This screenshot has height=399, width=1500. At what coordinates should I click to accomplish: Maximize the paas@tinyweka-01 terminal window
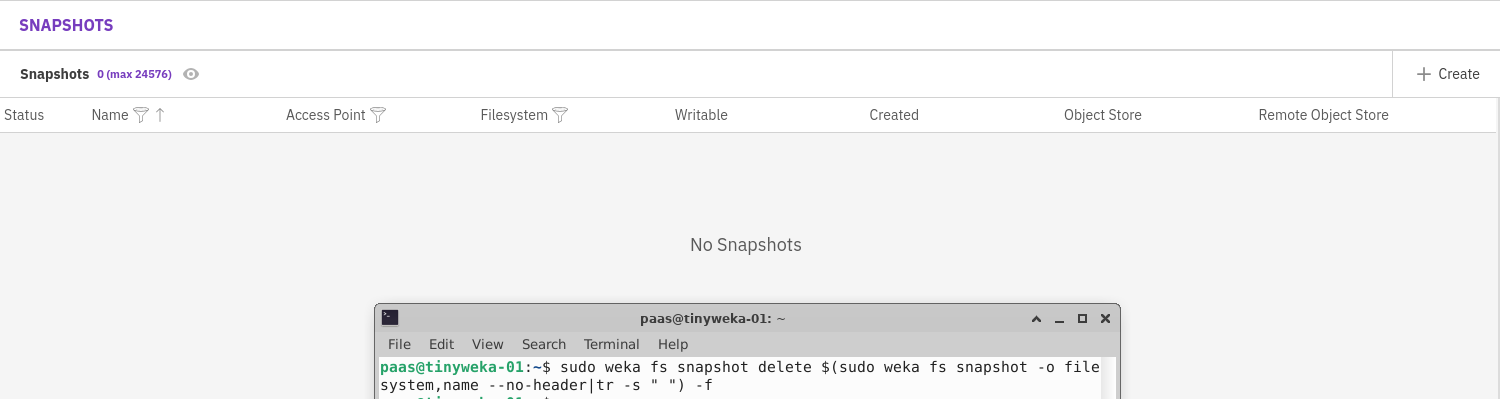coord(1082,319)
